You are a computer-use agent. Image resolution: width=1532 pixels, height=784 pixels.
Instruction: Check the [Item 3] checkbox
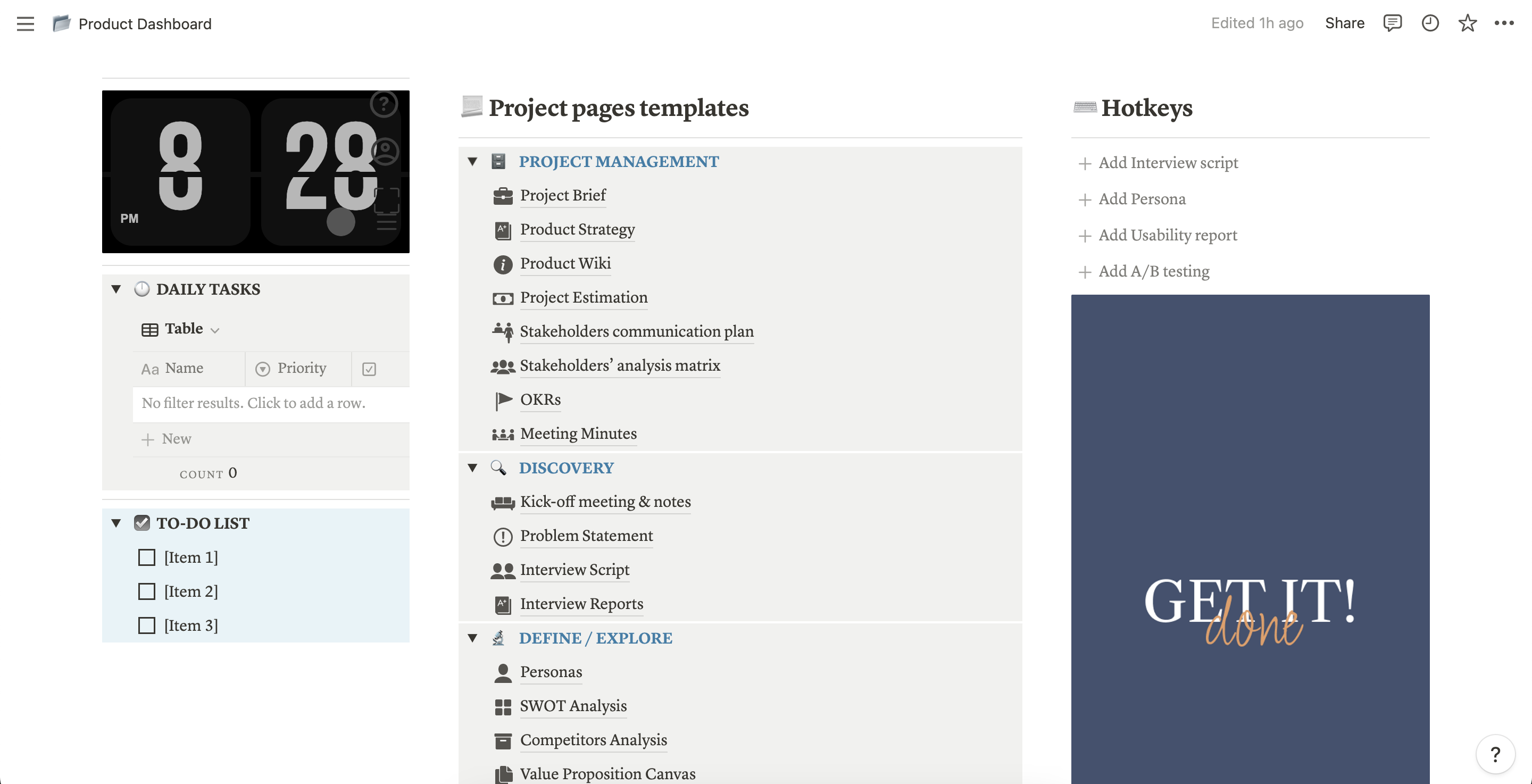pyautogui.click(x=146, y=625)
